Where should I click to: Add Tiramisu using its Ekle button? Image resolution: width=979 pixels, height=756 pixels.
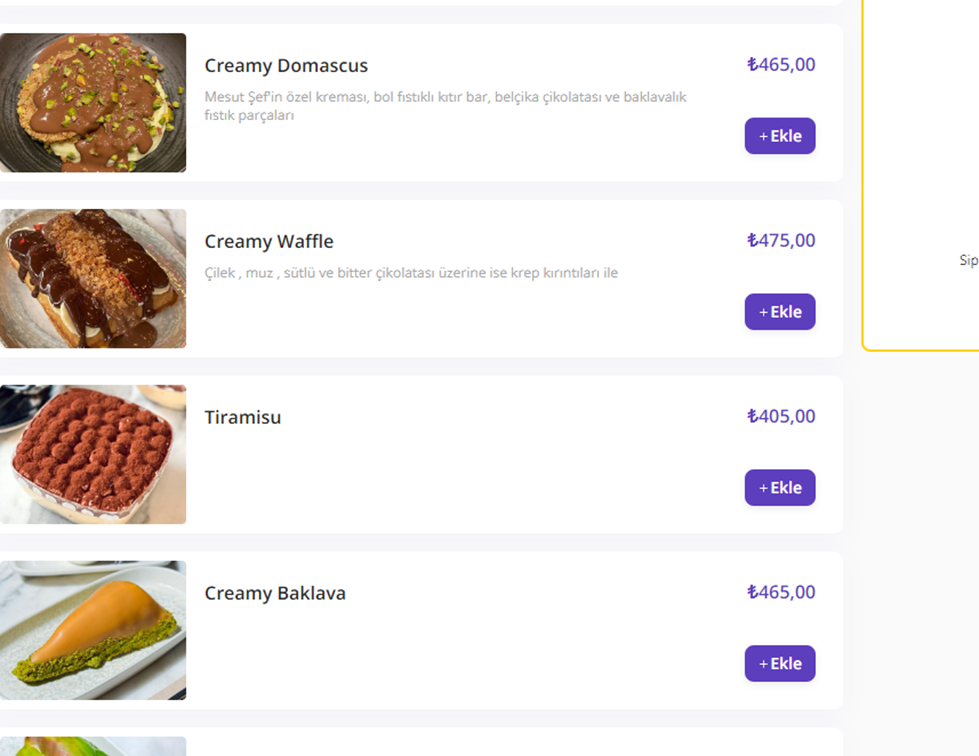(x=779, y=488)
